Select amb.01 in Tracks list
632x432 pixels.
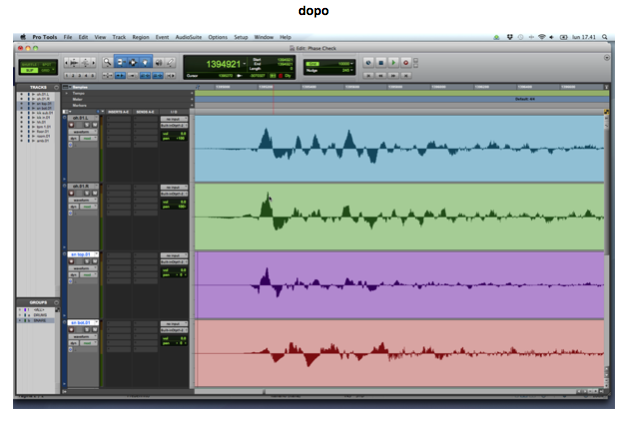click(43, 141)
